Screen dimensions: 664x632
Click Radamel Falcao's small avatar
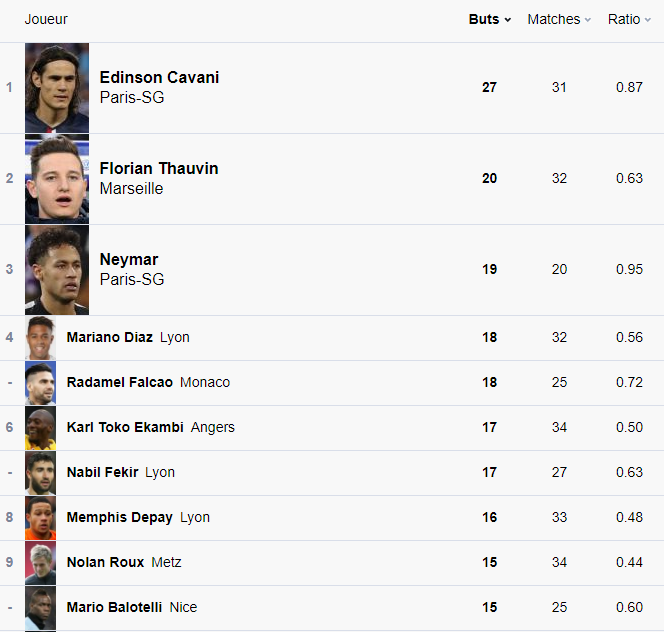[41, 383]
